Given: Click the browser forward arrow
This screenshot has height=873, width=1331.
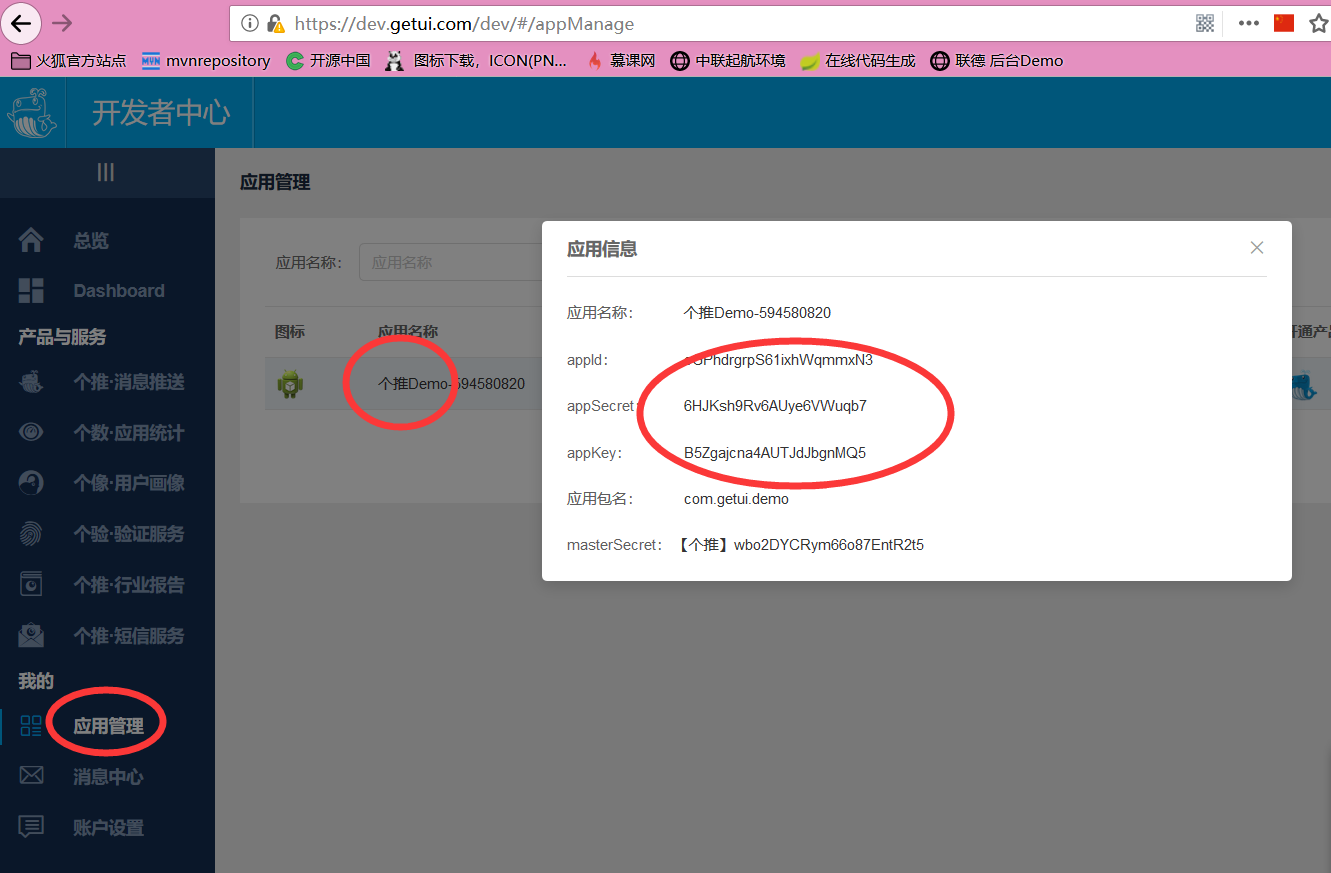Looking at the screenshot, I should [x=62, y=22].
